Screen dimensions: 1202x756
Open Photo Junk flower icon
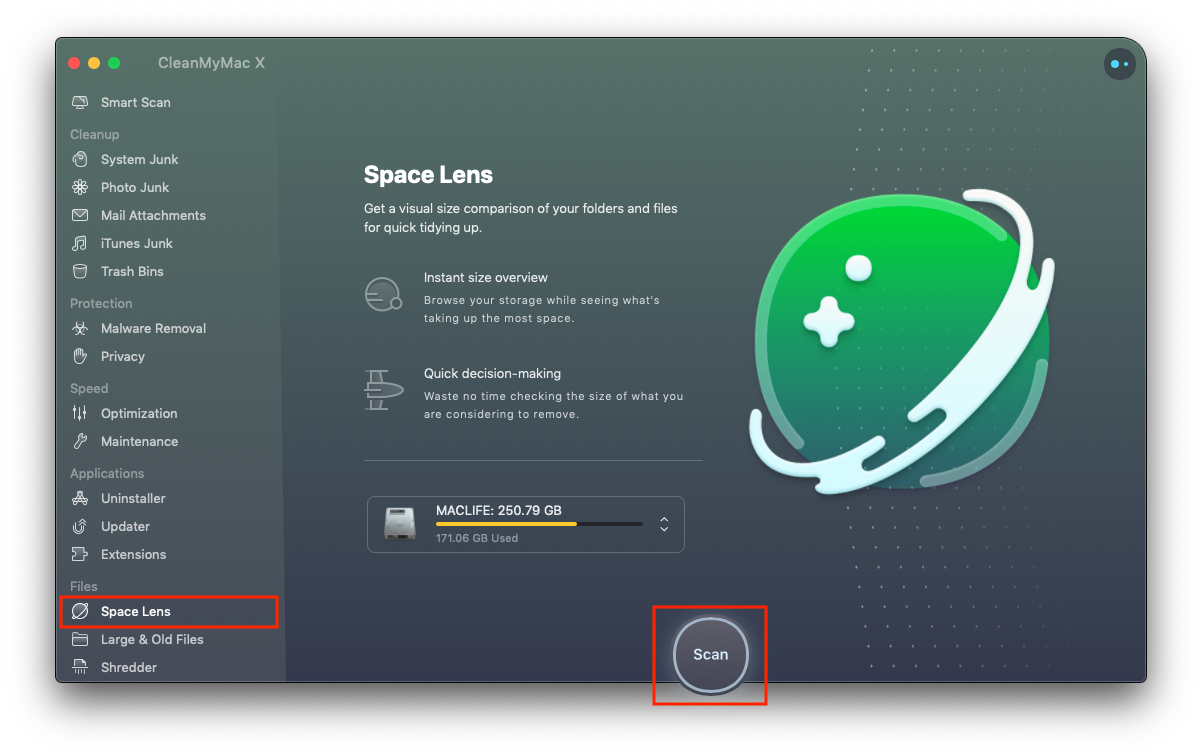coord(80,188)
